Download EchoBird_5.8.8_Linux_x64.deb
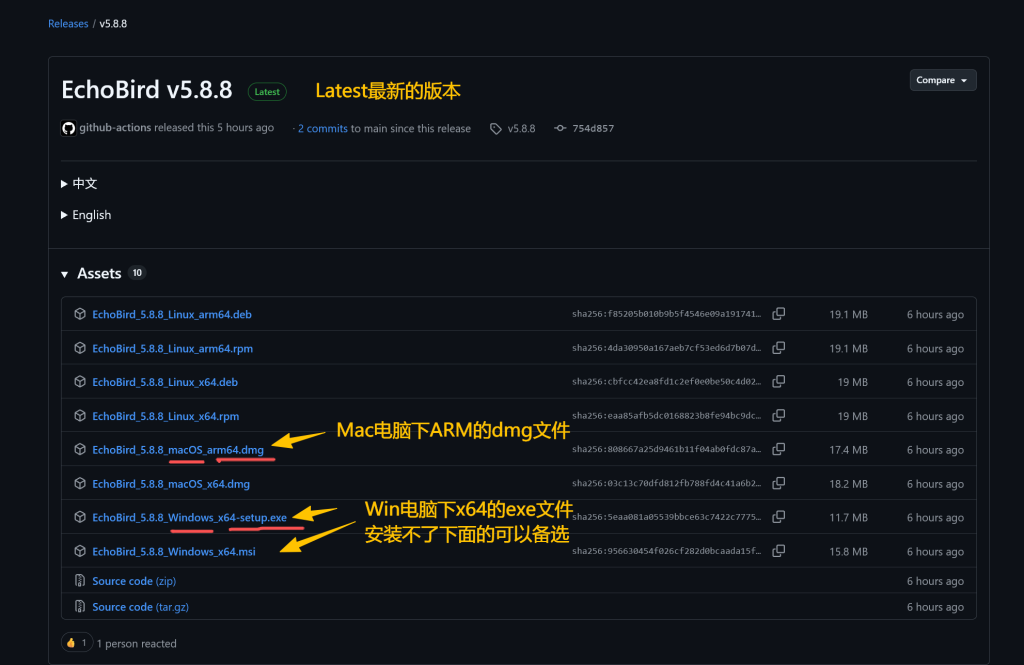 165,382
